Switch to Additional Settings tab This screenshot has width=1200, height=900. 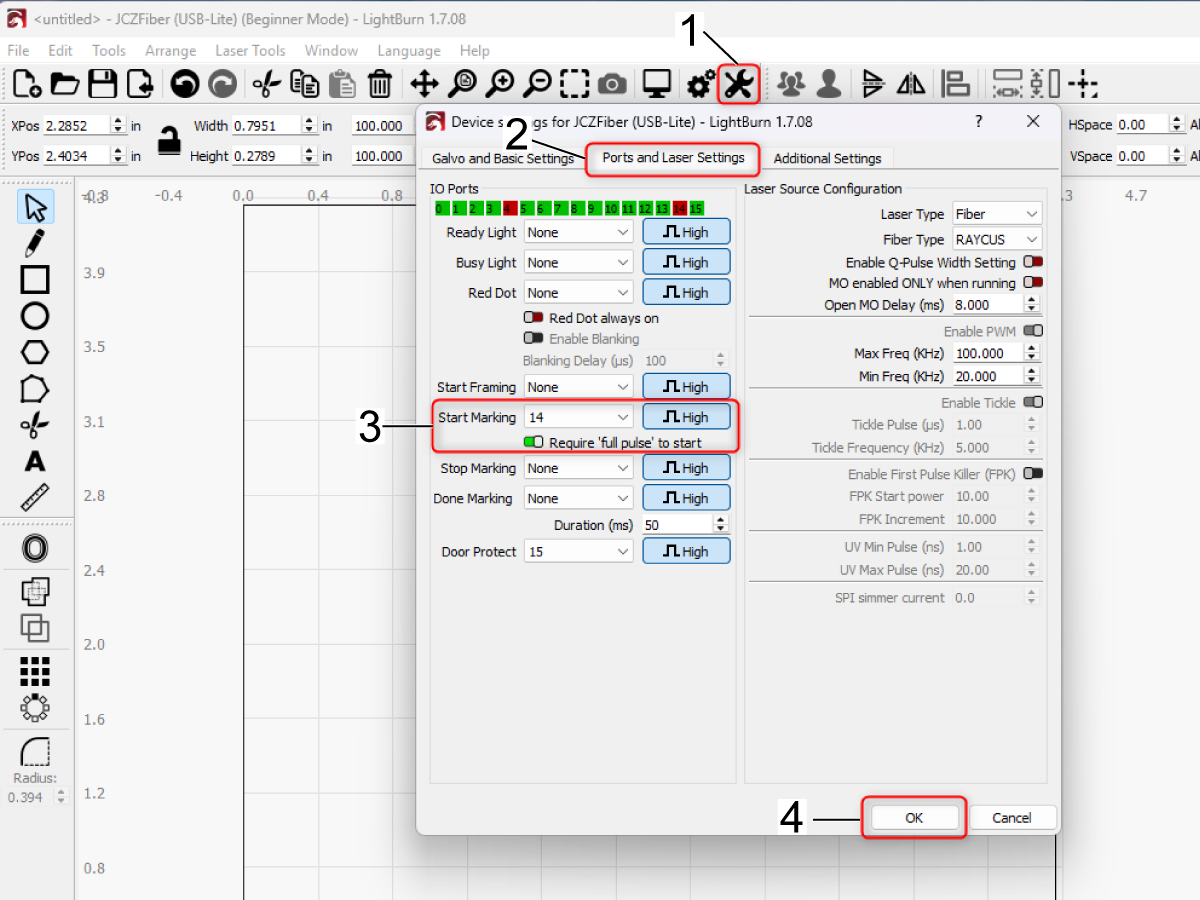[x=827, y=158]
